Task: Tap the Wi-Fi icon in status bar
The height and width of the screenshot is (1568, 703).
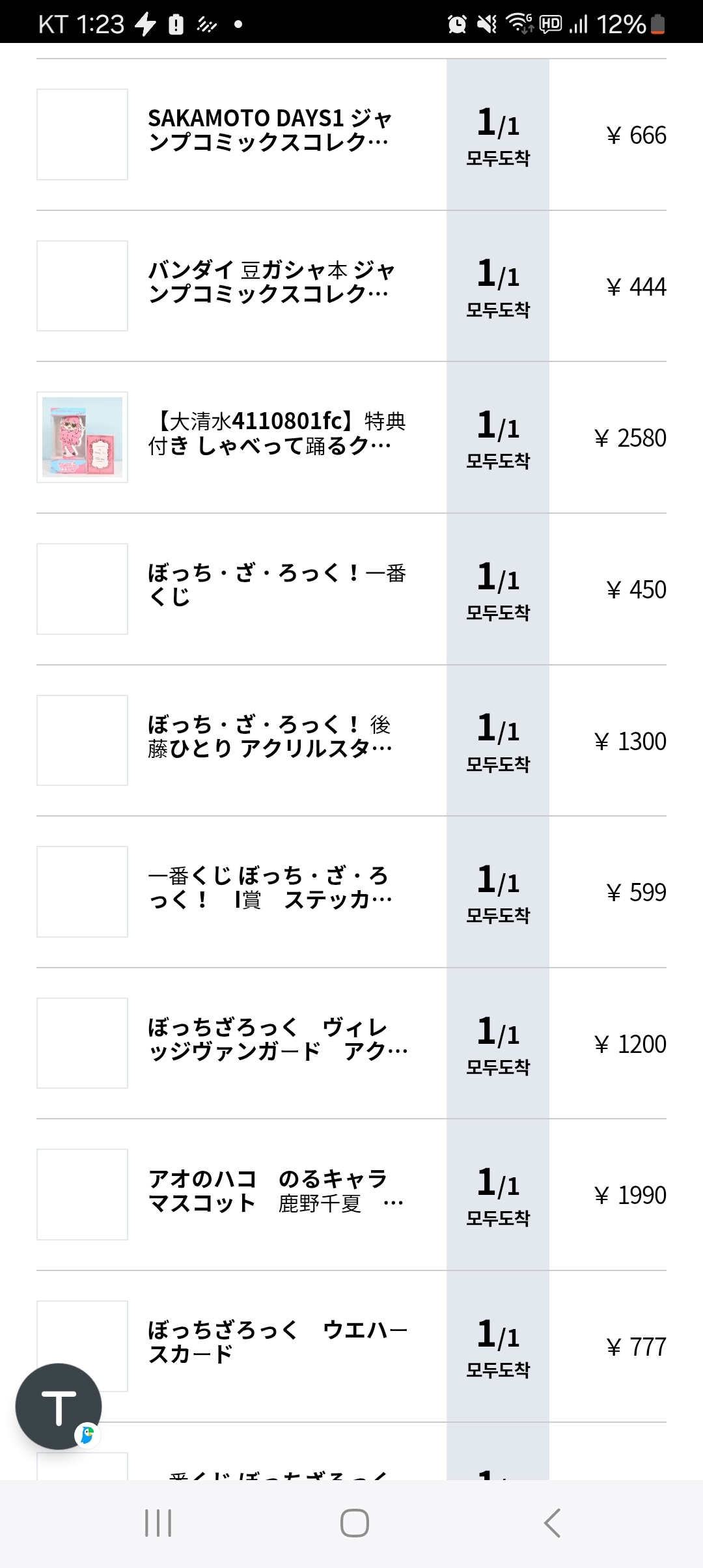Action: pos(519,24)
